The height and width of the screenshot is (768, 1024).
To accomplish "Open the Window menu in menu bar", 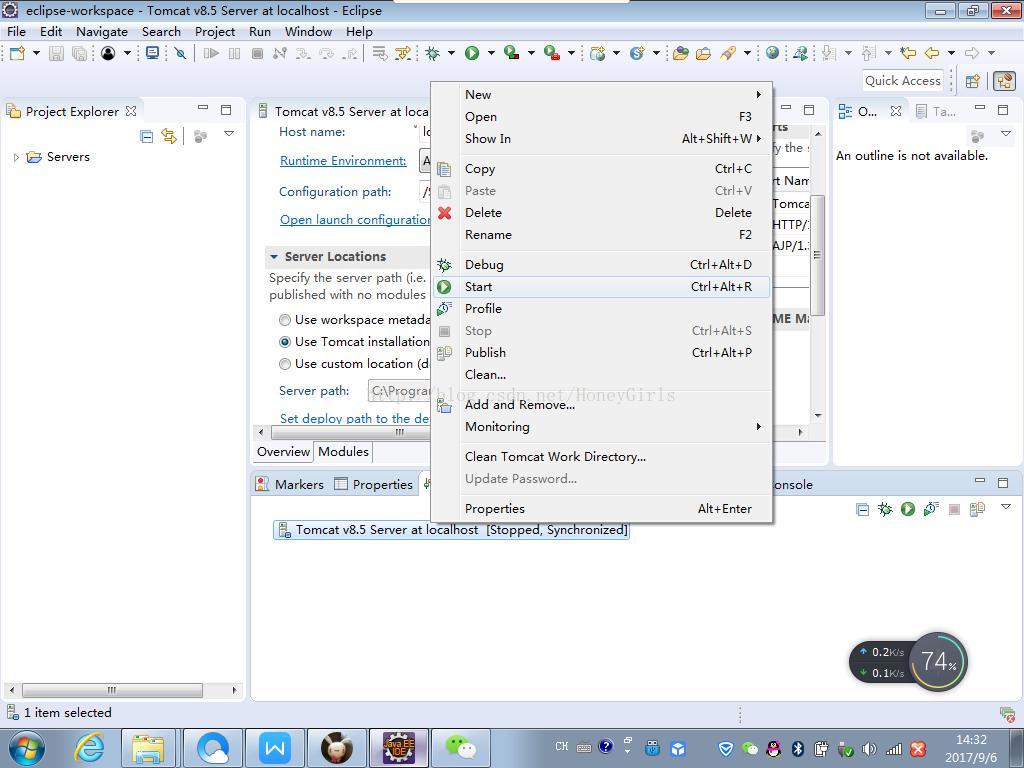I will click(308, 31).
